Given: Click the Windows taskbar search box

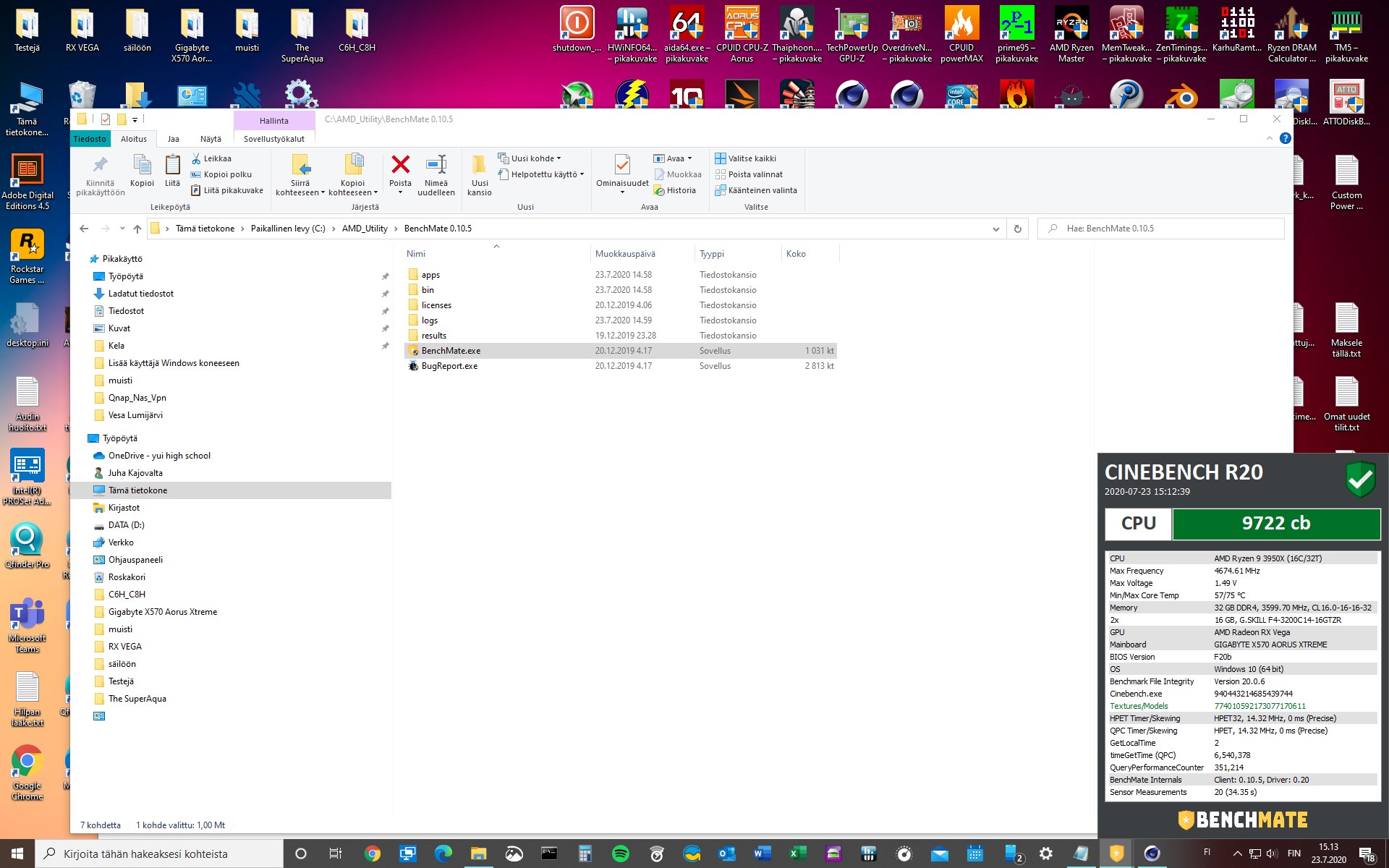Looking at the screenshot, I should 159,854.
